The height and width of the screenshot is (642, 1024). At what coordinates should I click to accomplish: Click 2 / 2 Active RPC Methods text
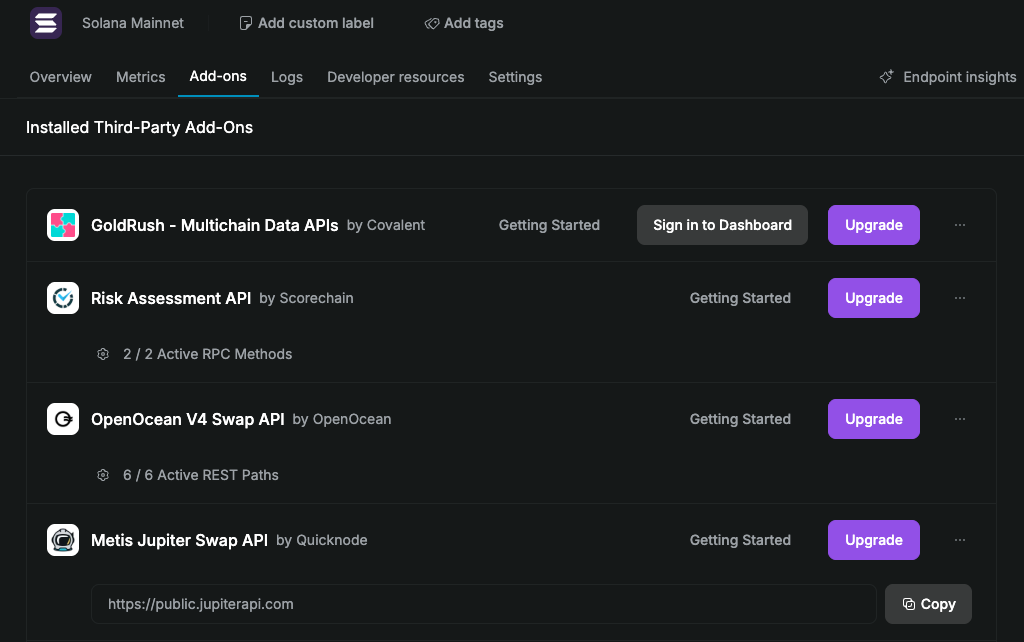[208, 354]
